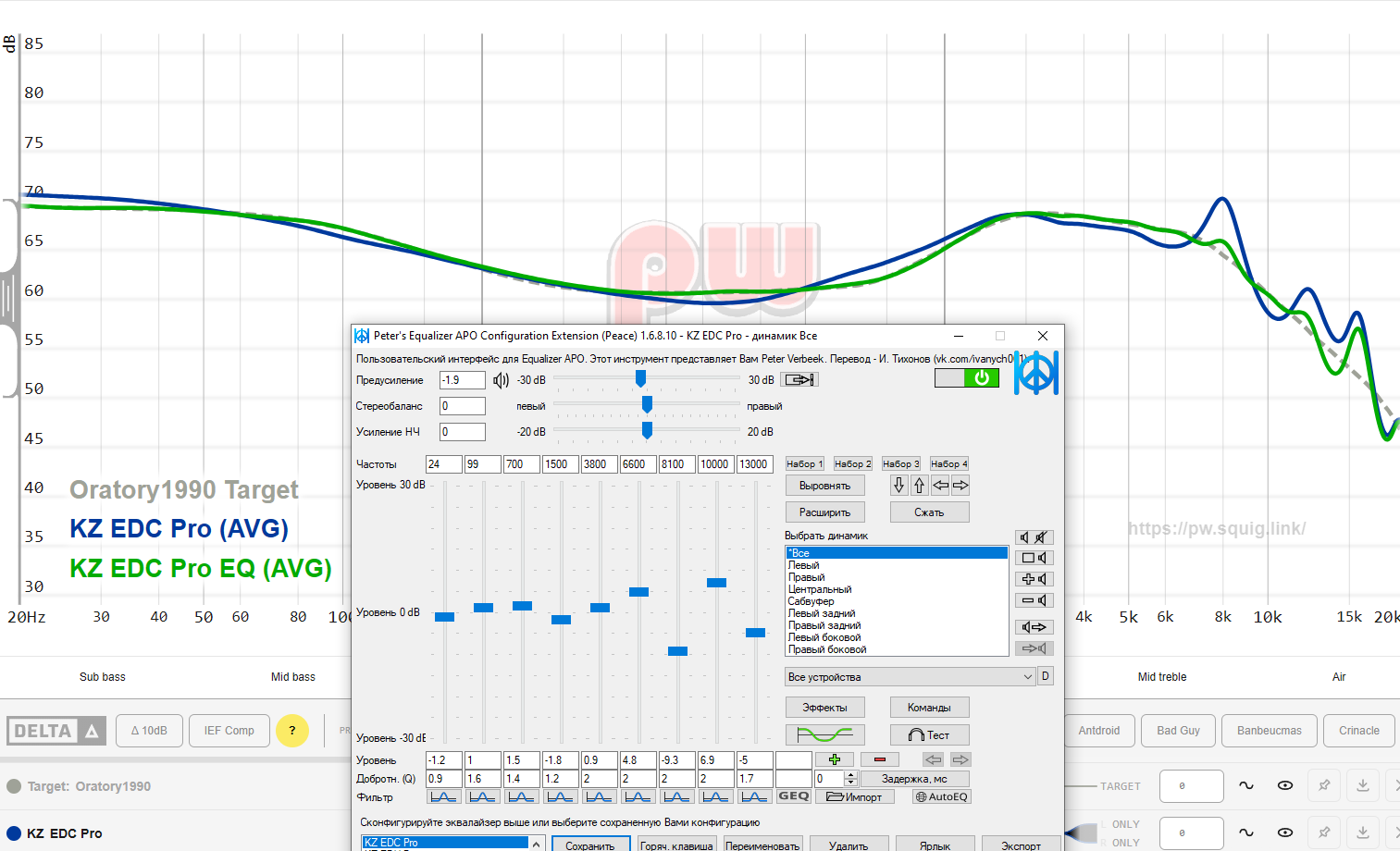
Task: Adjust the 'Усиление НЧ' bass boost slider handle
Action: point(647,431)
